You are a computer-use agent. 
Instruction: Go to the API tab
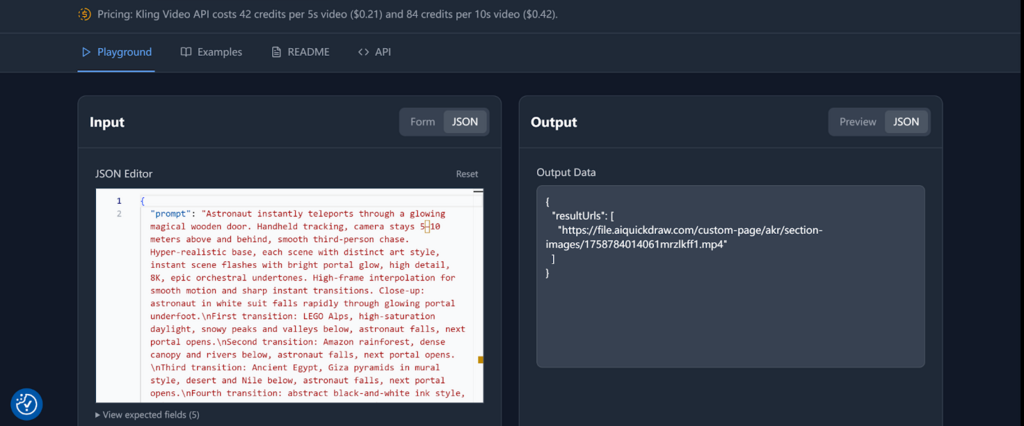(383, 52)
